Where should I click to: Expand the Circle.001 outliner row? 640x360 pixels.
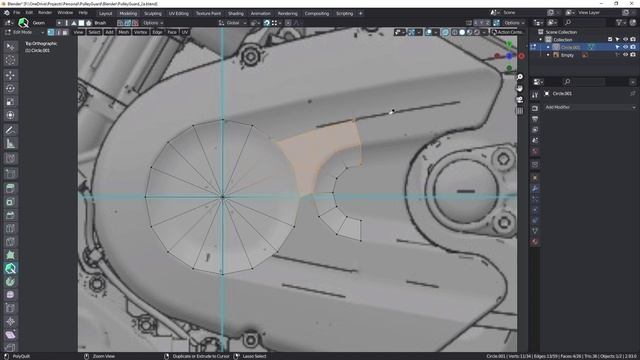[548, 47]
